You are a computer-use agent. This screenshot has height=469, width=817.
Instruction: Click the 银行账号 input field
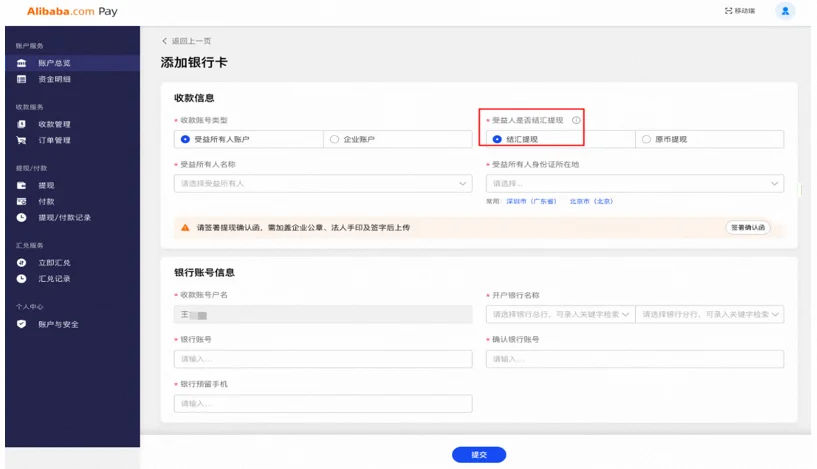(x=322, y=359)
